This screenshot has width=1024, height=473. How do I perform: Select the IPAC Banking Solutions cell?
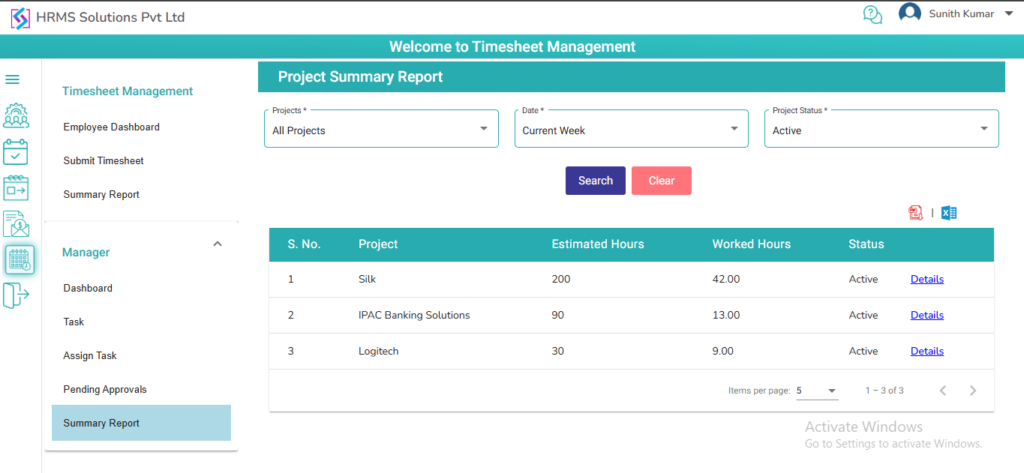(414, 315)
